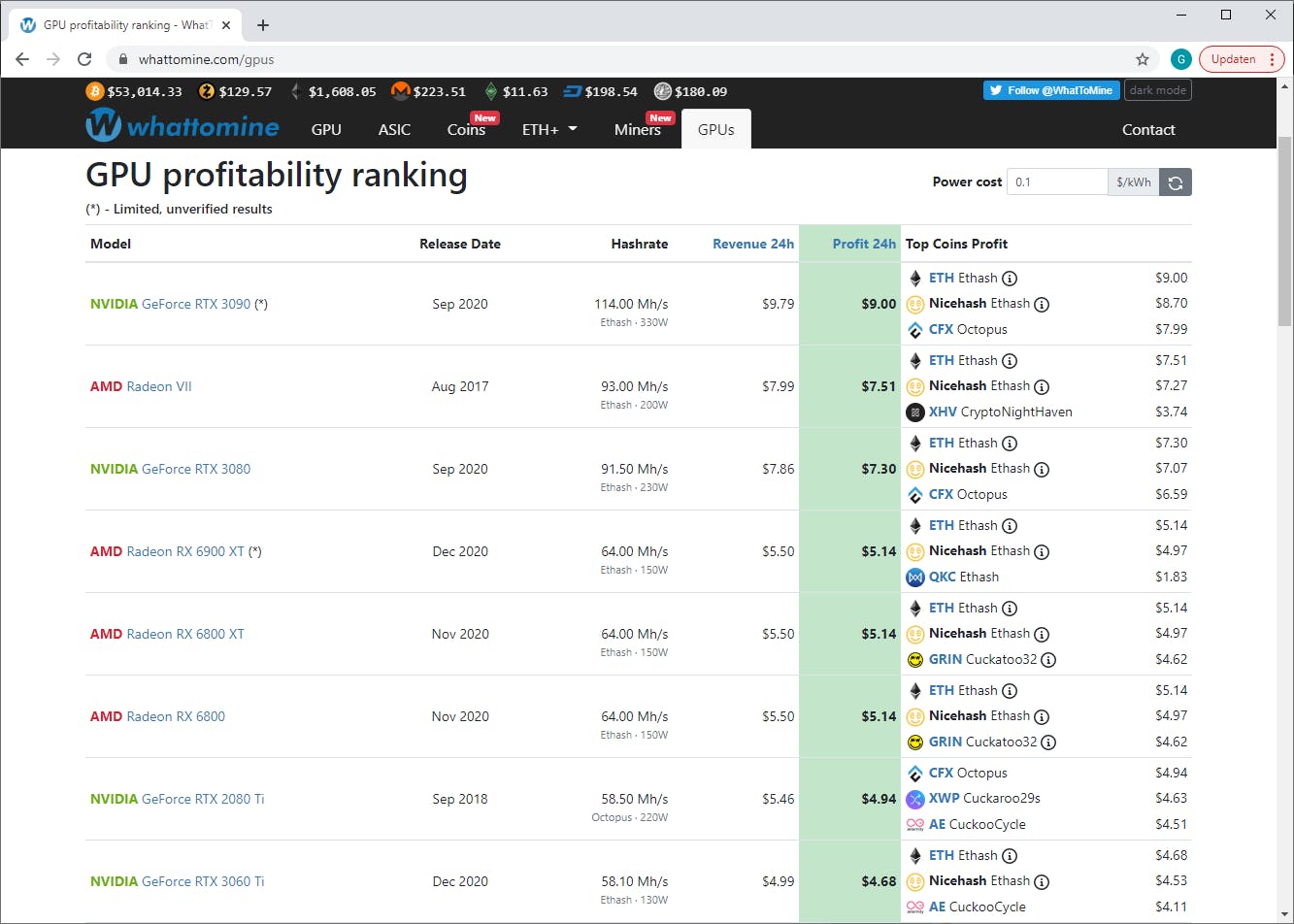
Task: Click the Dash icon beside $198.54
Action: pos(573,91)
